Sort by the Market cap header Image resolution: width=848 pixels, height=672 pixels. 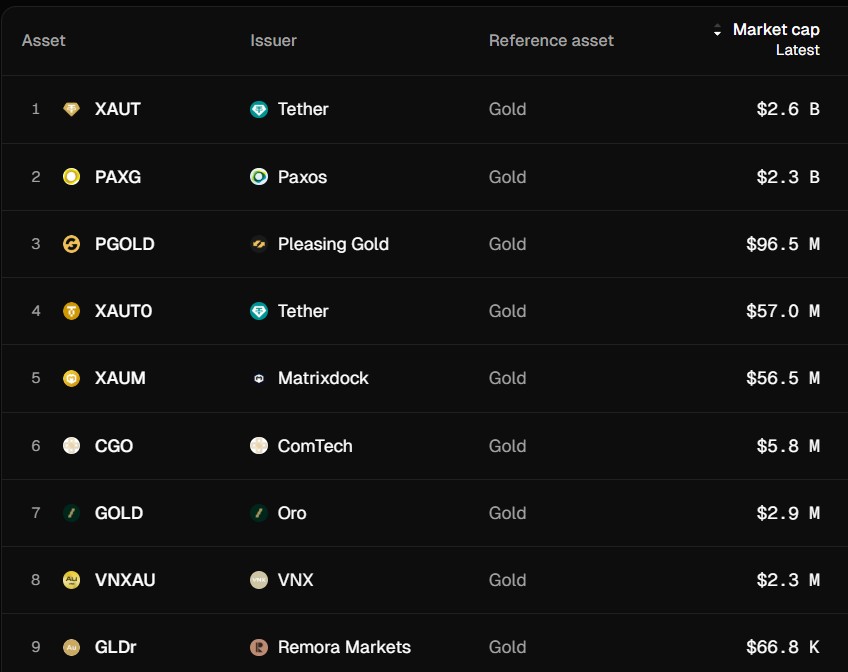click(776, 30)
